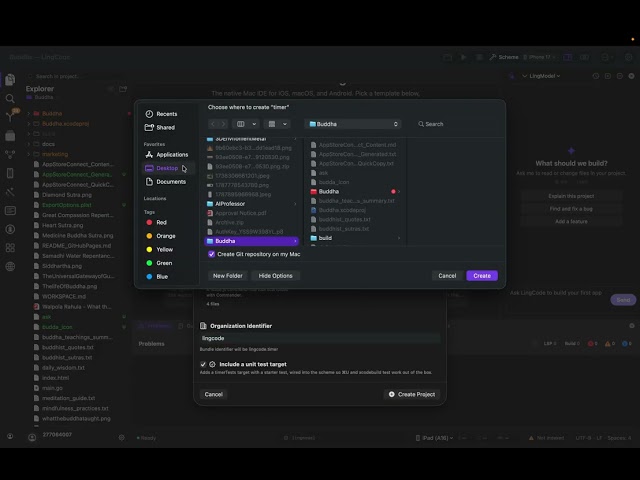Open the iPad (A16) device dropdown

click(434, 438)
